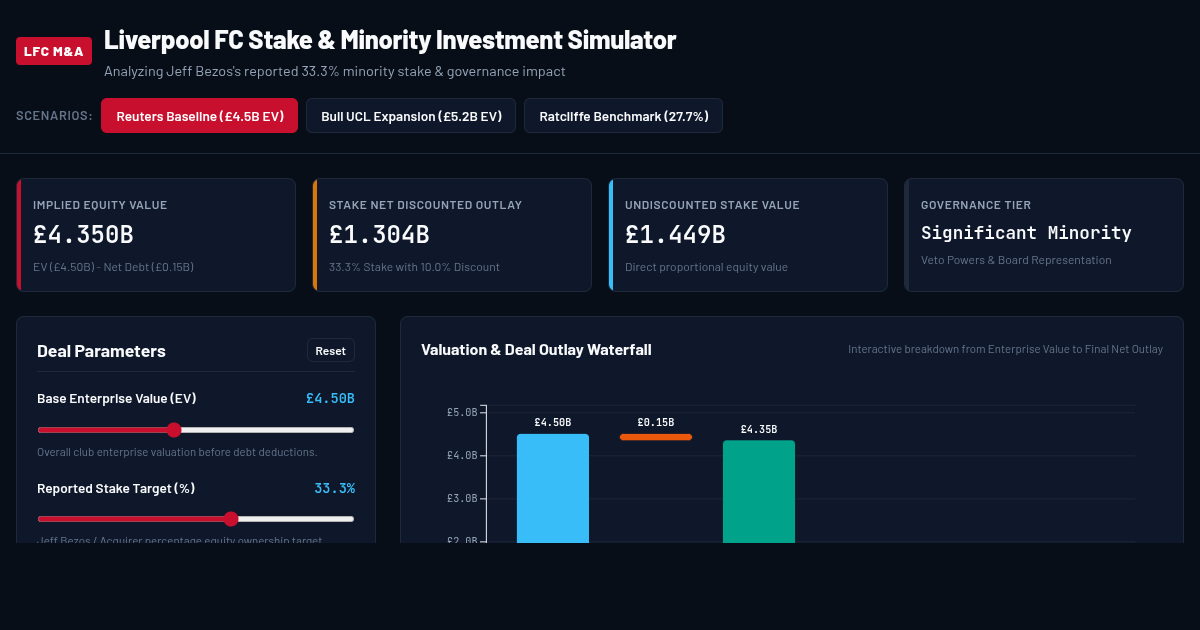1200x630 pixels.
Task: Click the 'Interactive breakdown from Enterprise Value' chart note
Action: [x=1005, y=349]
